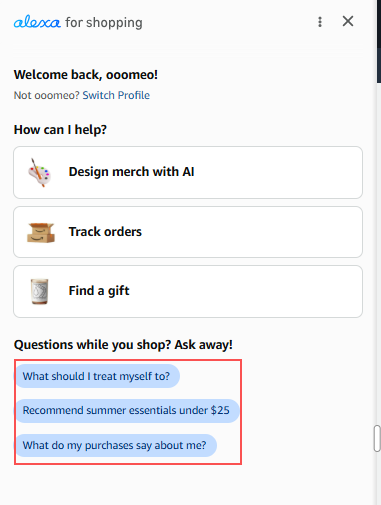Select Design merch with AI

(188, 172)
